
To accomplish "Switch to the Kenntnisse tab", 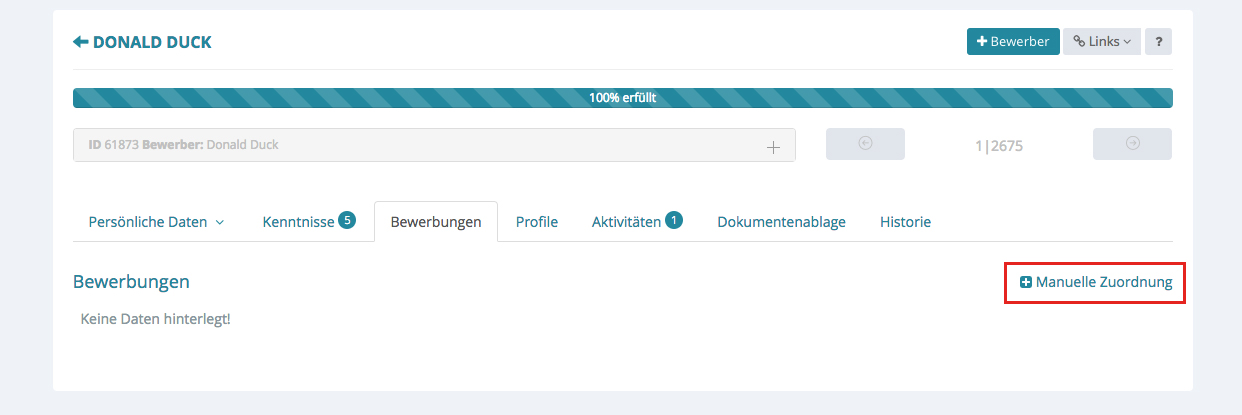I will (x=298, y=222).
